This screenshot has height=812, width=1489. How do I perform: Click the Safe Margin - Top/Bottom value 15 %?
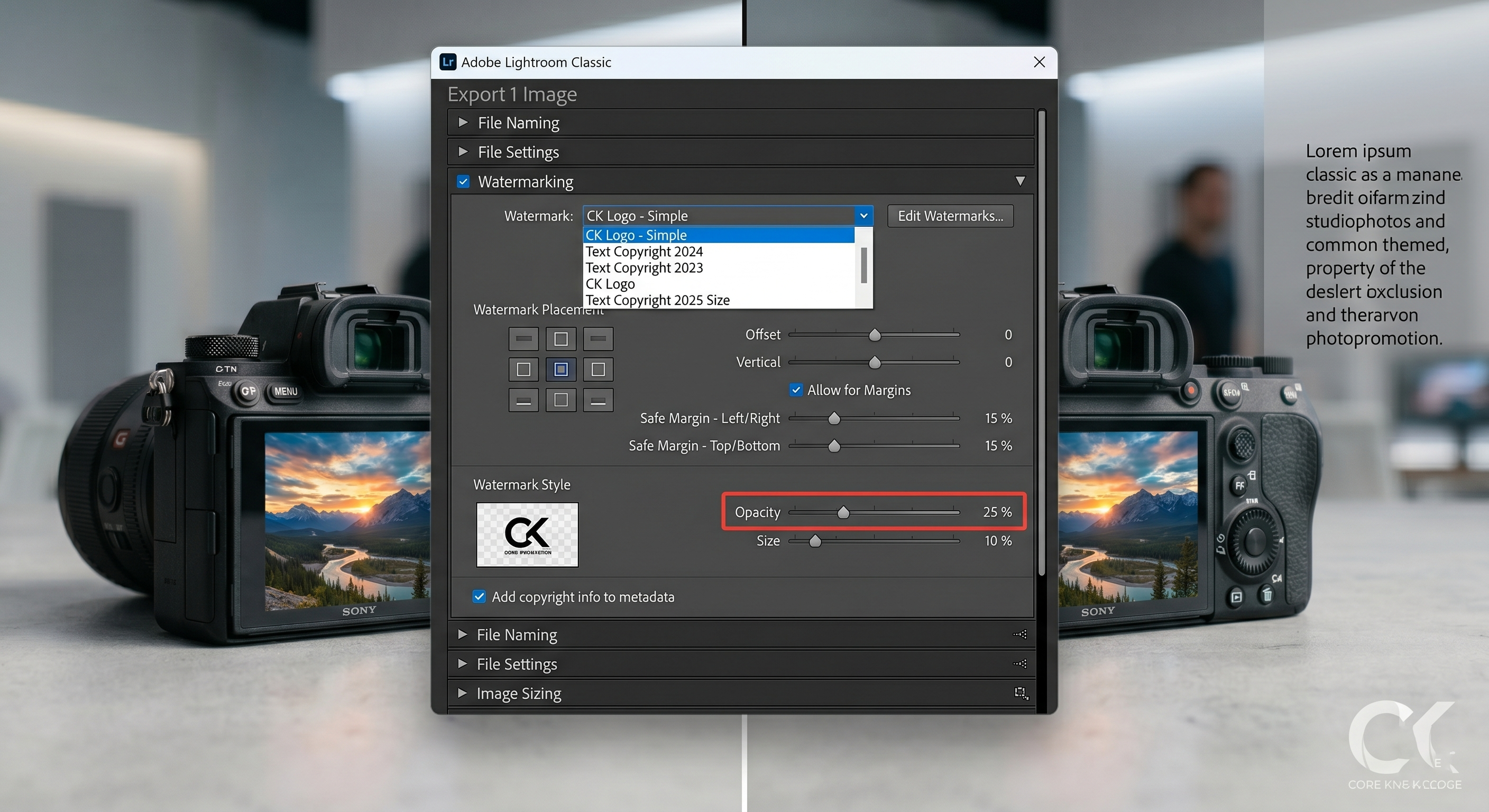(998, 446)
